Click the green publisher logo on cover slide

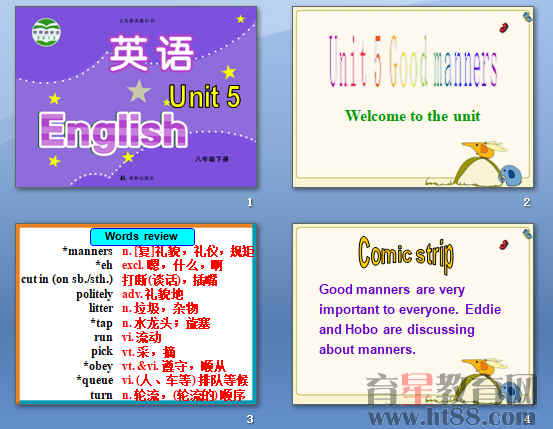point(46,33)
